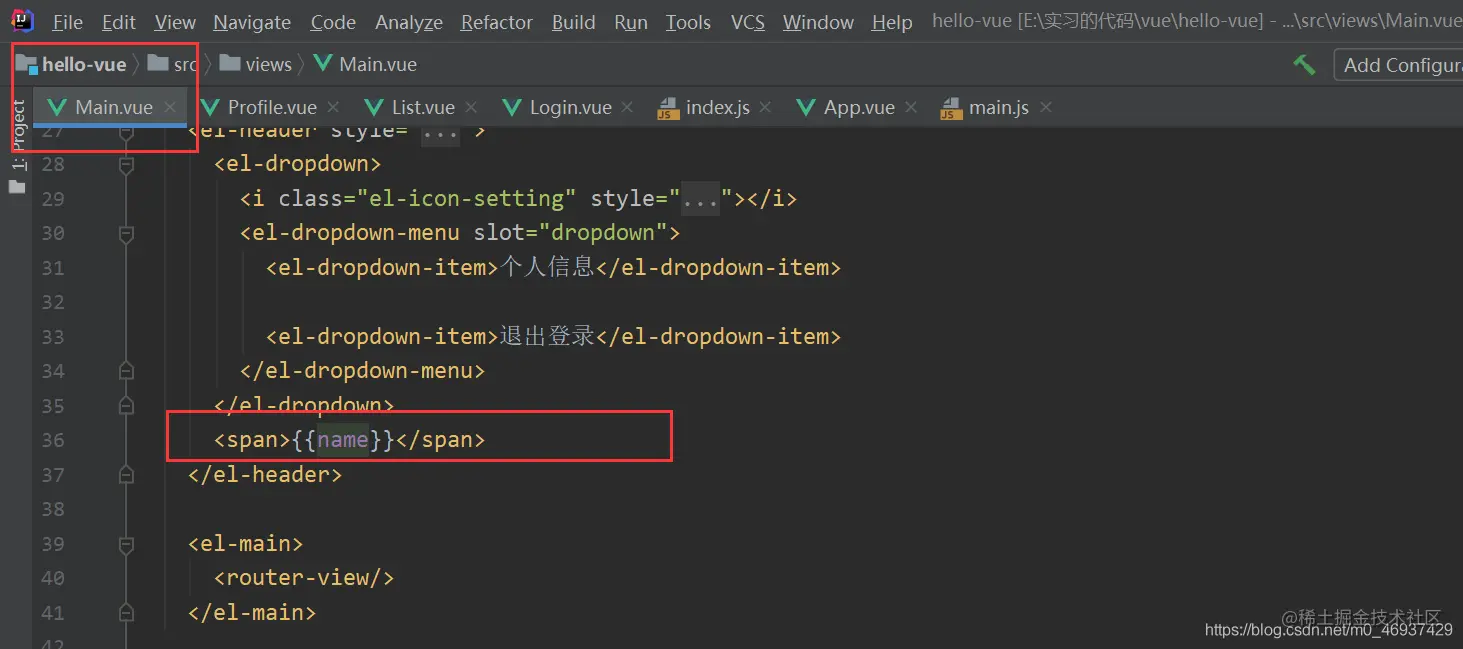1463x649 pixels.
Task: Click the Main.vue breadcrumb
Action: coord(365,64)
